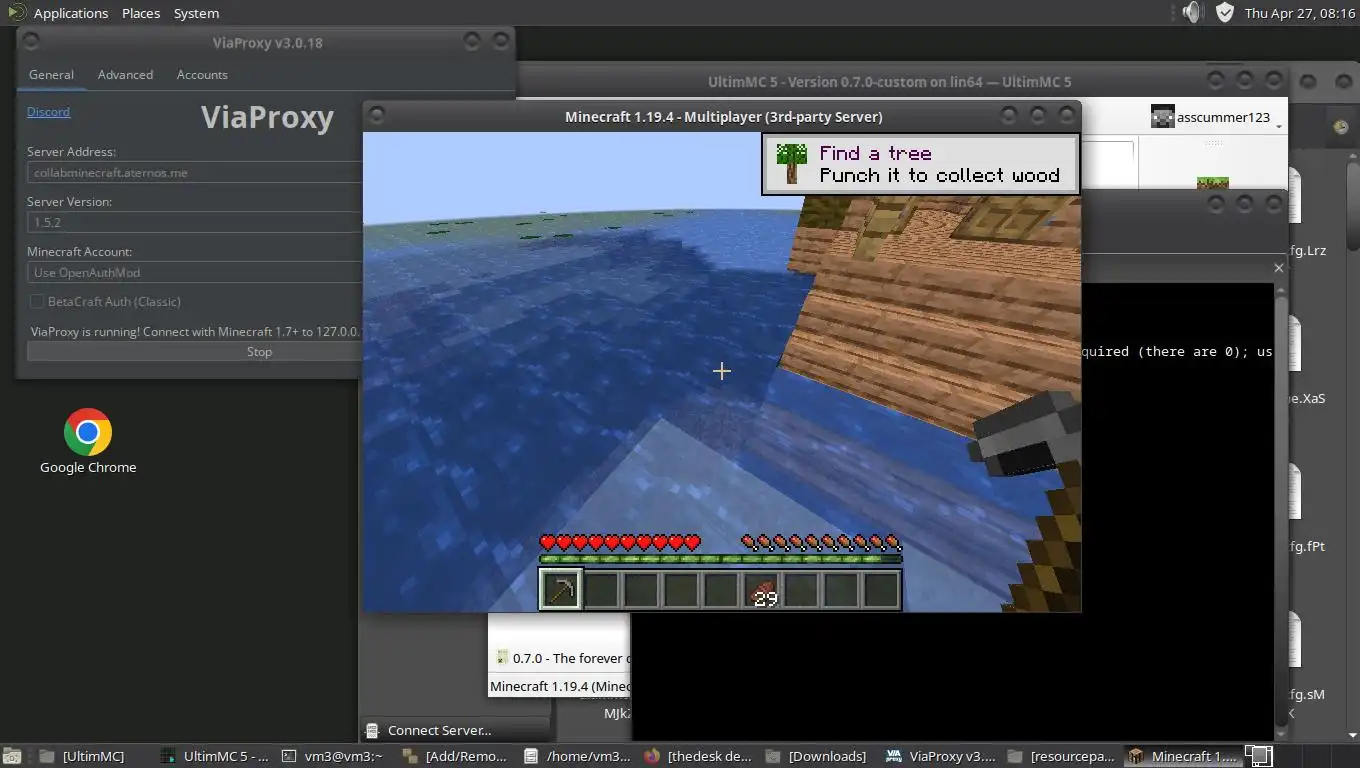The height and width of the screenshot is (768, 1360).
Task: Switch to the /home/vm3... taskbar item
Action: click(579, 756)
